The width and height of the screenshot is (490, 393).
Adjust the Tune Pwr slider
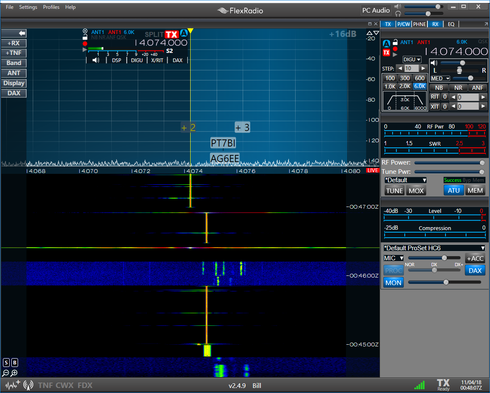(449, 172)
